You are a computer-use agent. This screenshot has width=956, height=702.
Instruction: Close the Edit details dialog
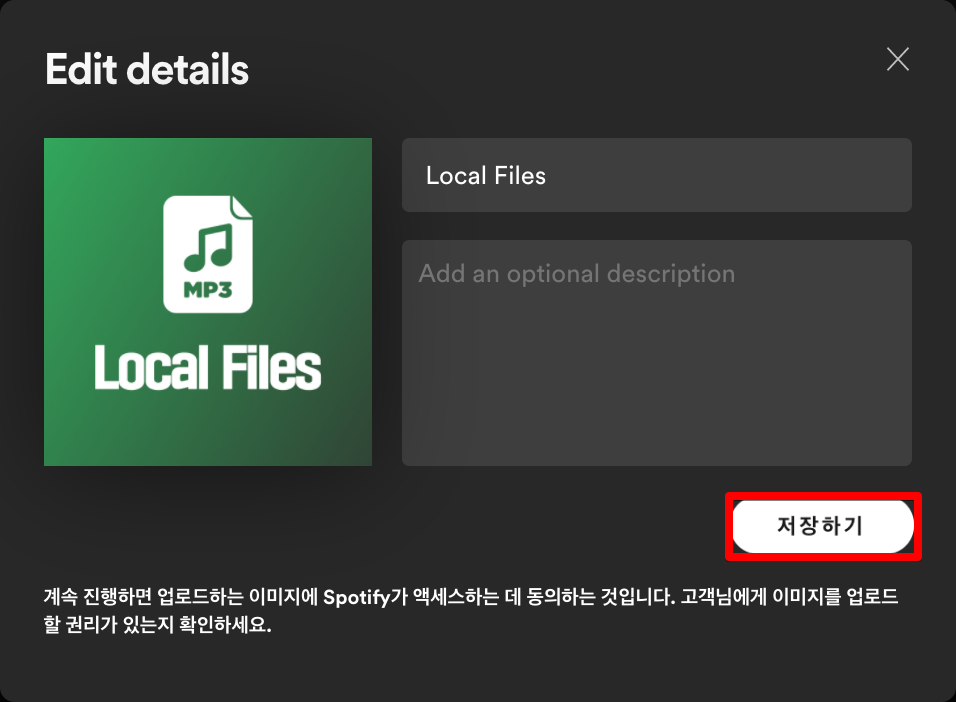click(x=897, y=59)
